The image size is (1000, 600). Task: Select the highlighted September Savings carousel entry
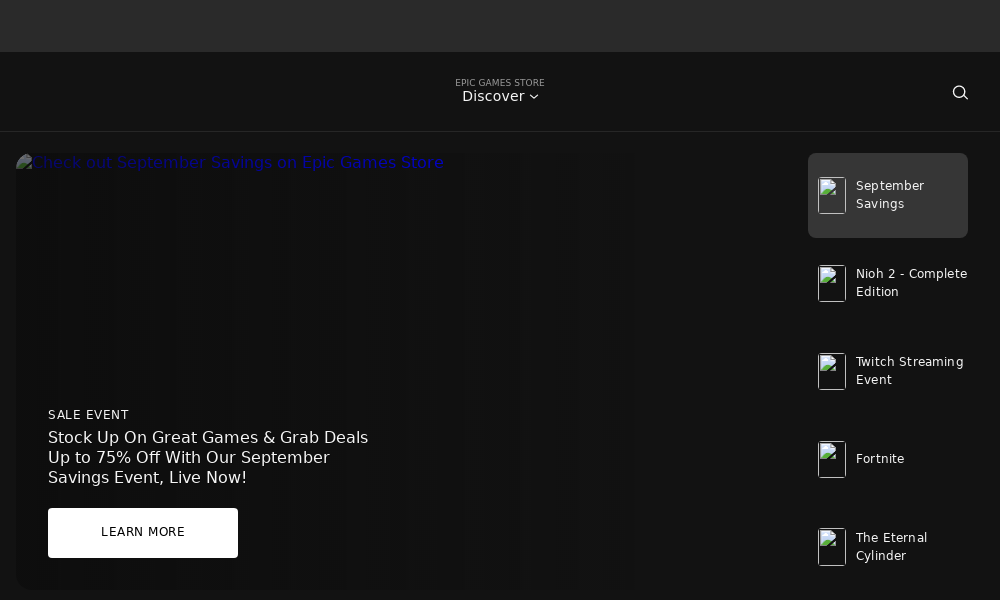point(888,196)
